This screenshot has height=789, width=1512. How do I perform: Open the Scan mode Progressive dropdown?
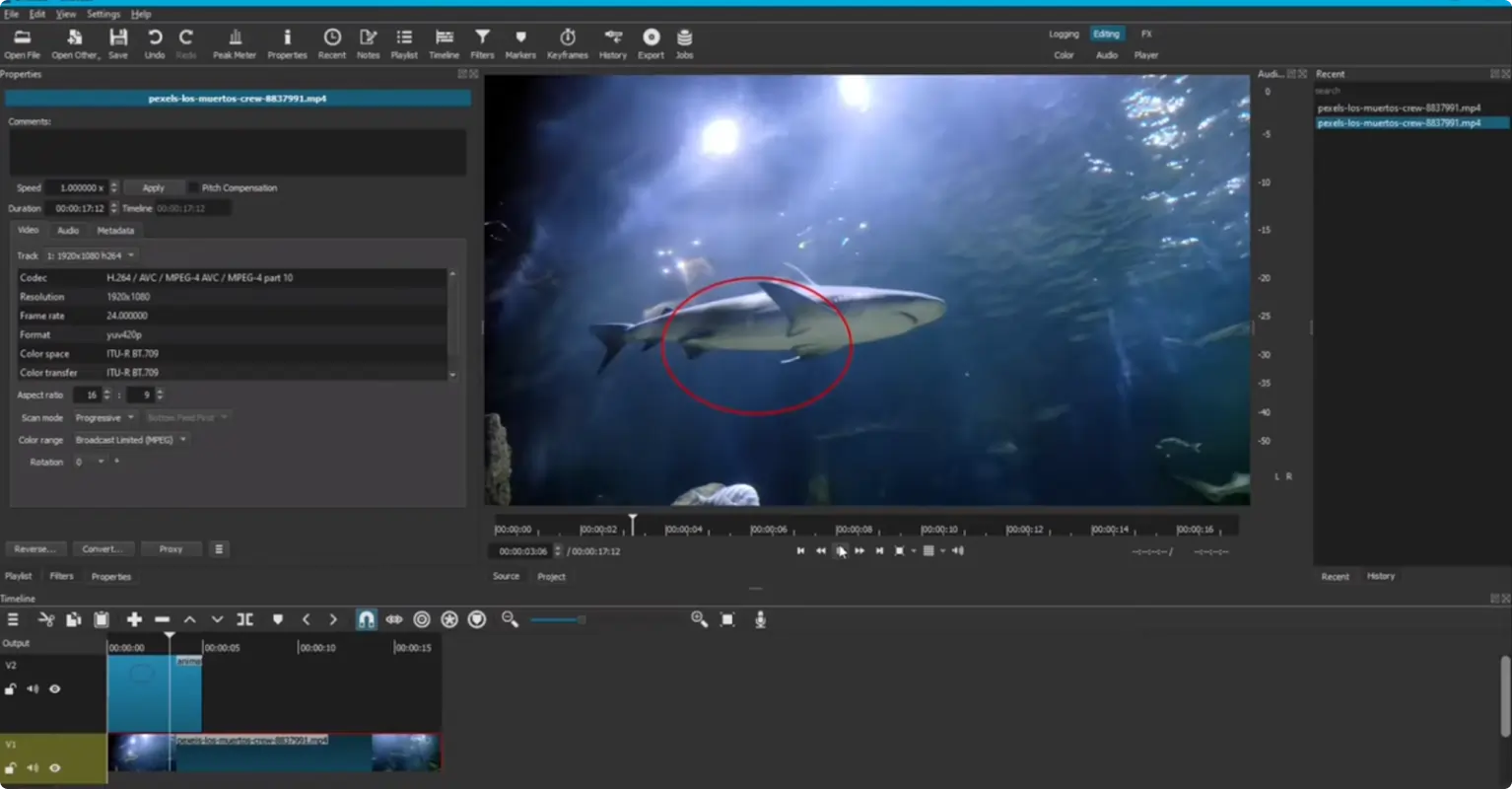(x=103, y=417)
